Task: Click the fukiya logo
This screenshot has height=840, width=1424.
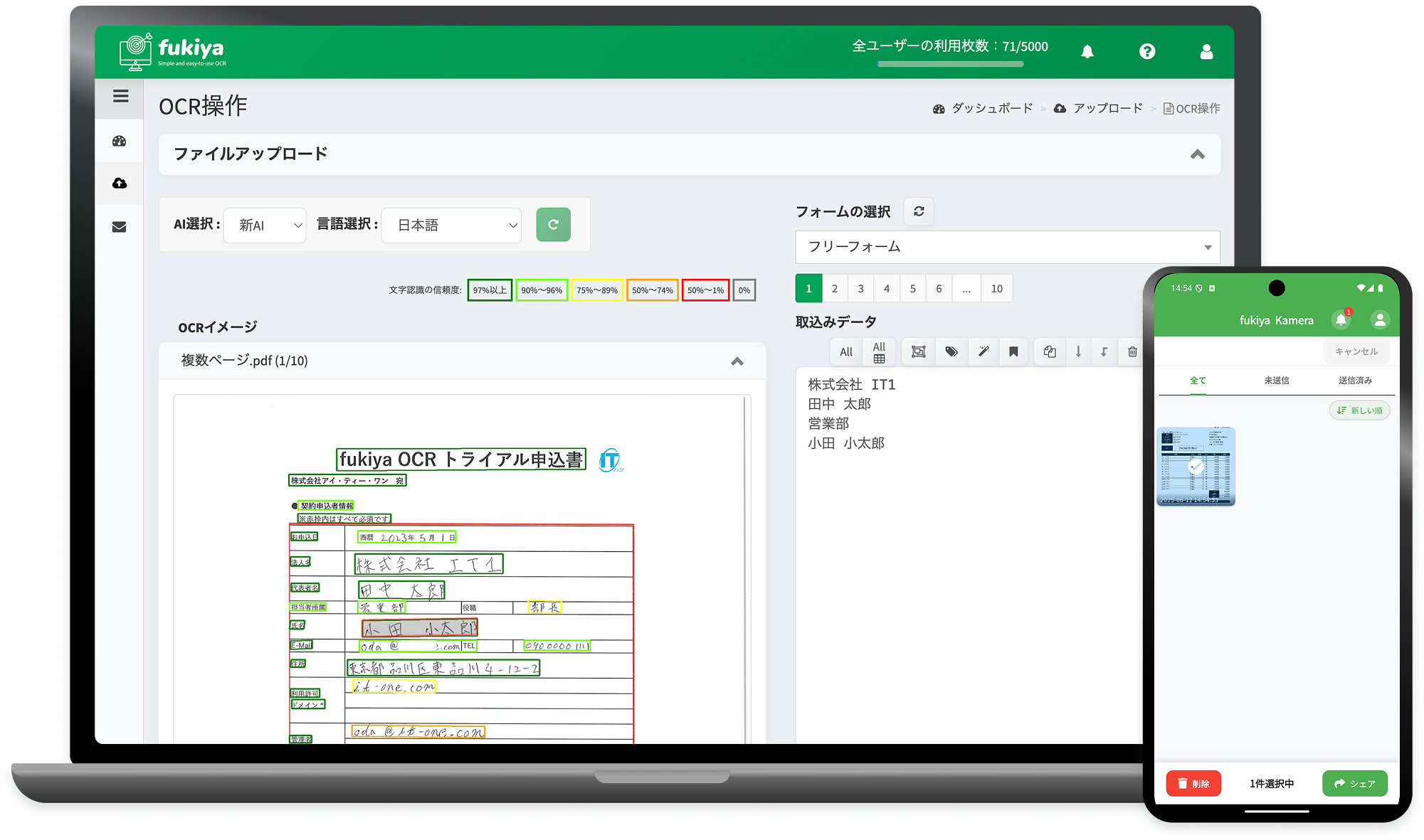Action: 172,51
